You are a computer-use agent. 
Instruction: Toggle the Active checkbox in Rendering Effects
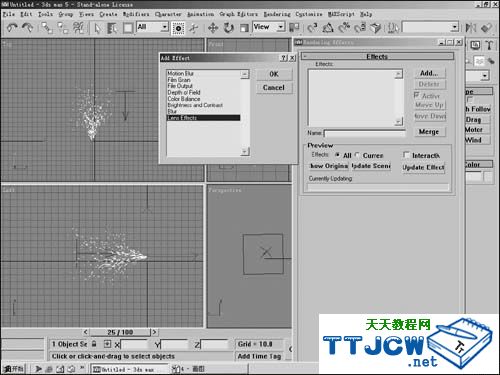[417, 96]
